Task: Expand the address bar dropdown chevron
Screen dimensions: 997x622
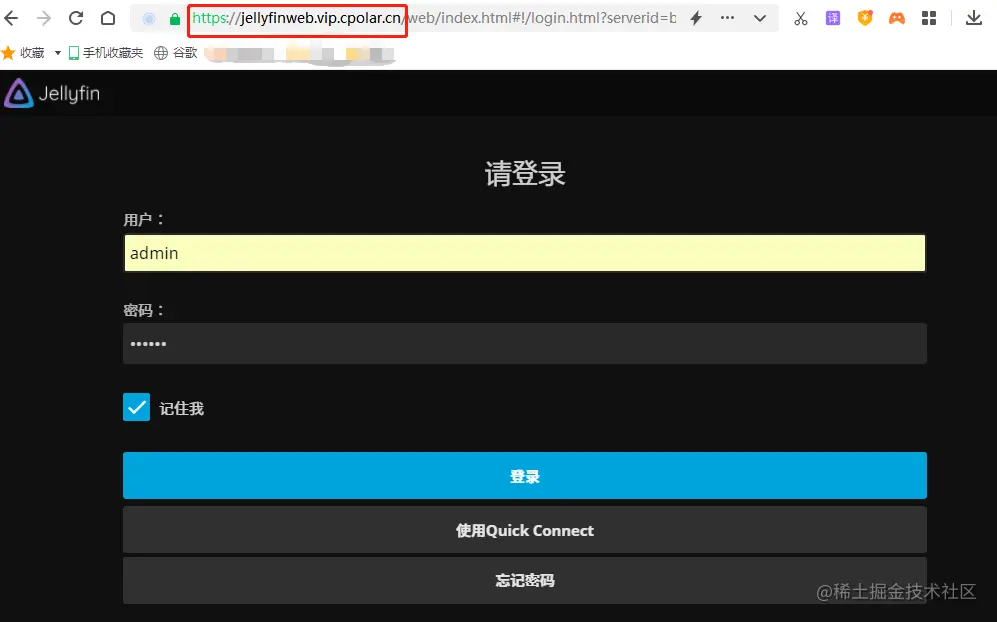Action: pos(760,18)
